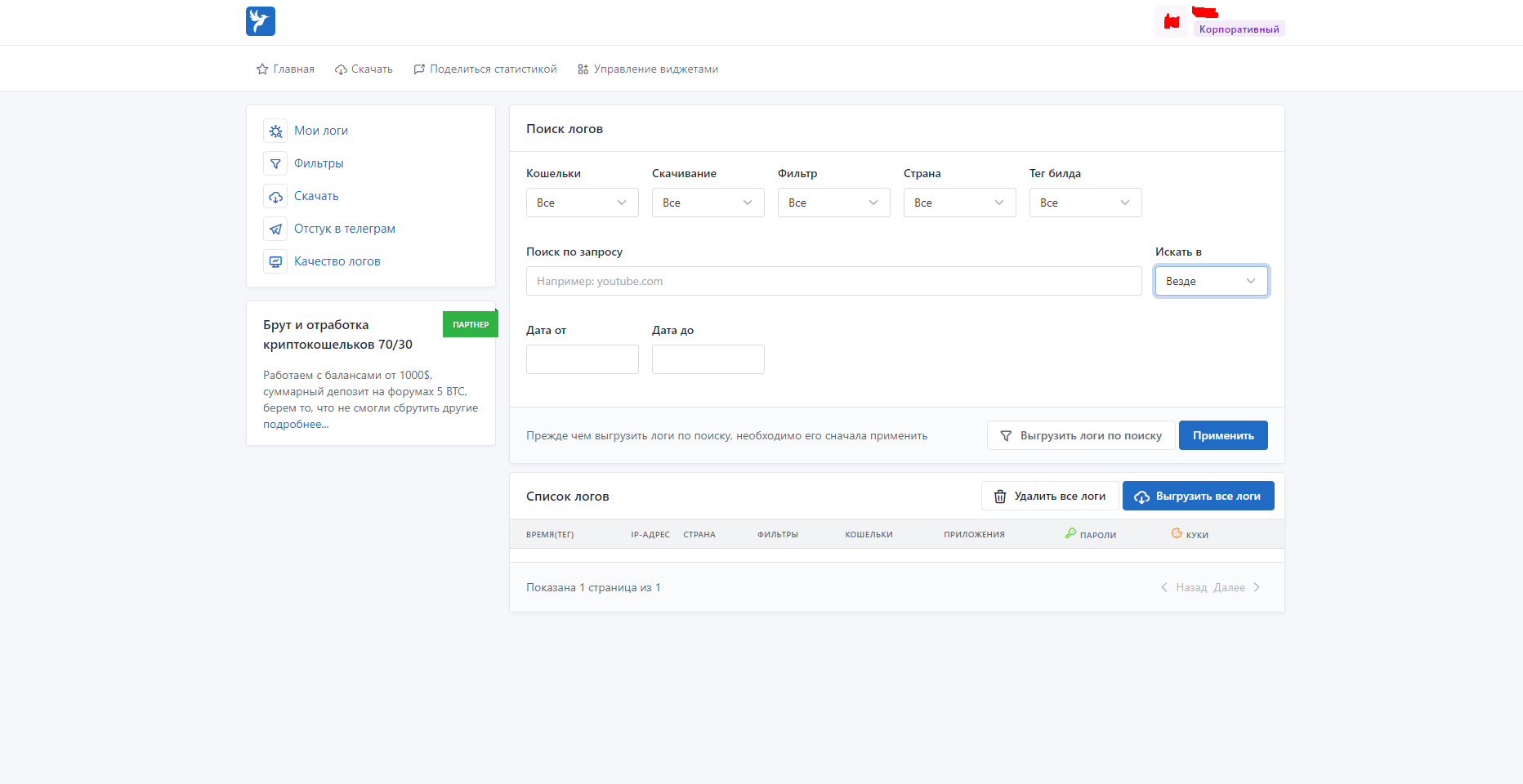Click the Качество логов monitor icon

[x=275, y=261]
